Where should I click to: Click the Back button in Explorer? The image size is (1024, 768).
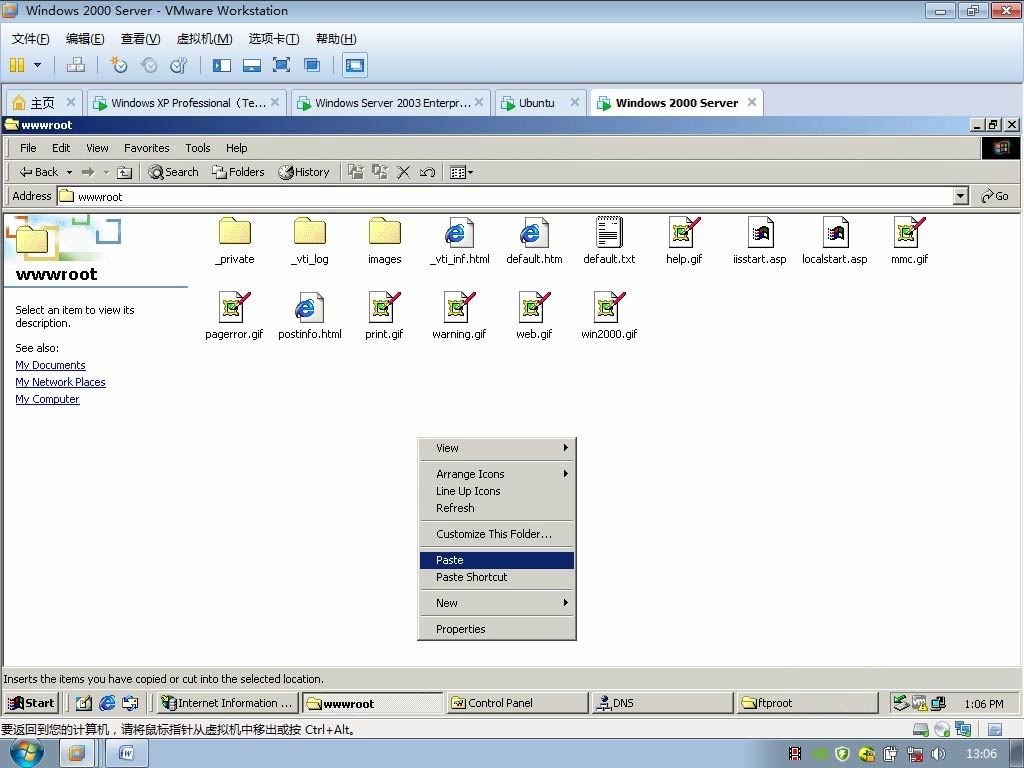(x=39, y=172)
